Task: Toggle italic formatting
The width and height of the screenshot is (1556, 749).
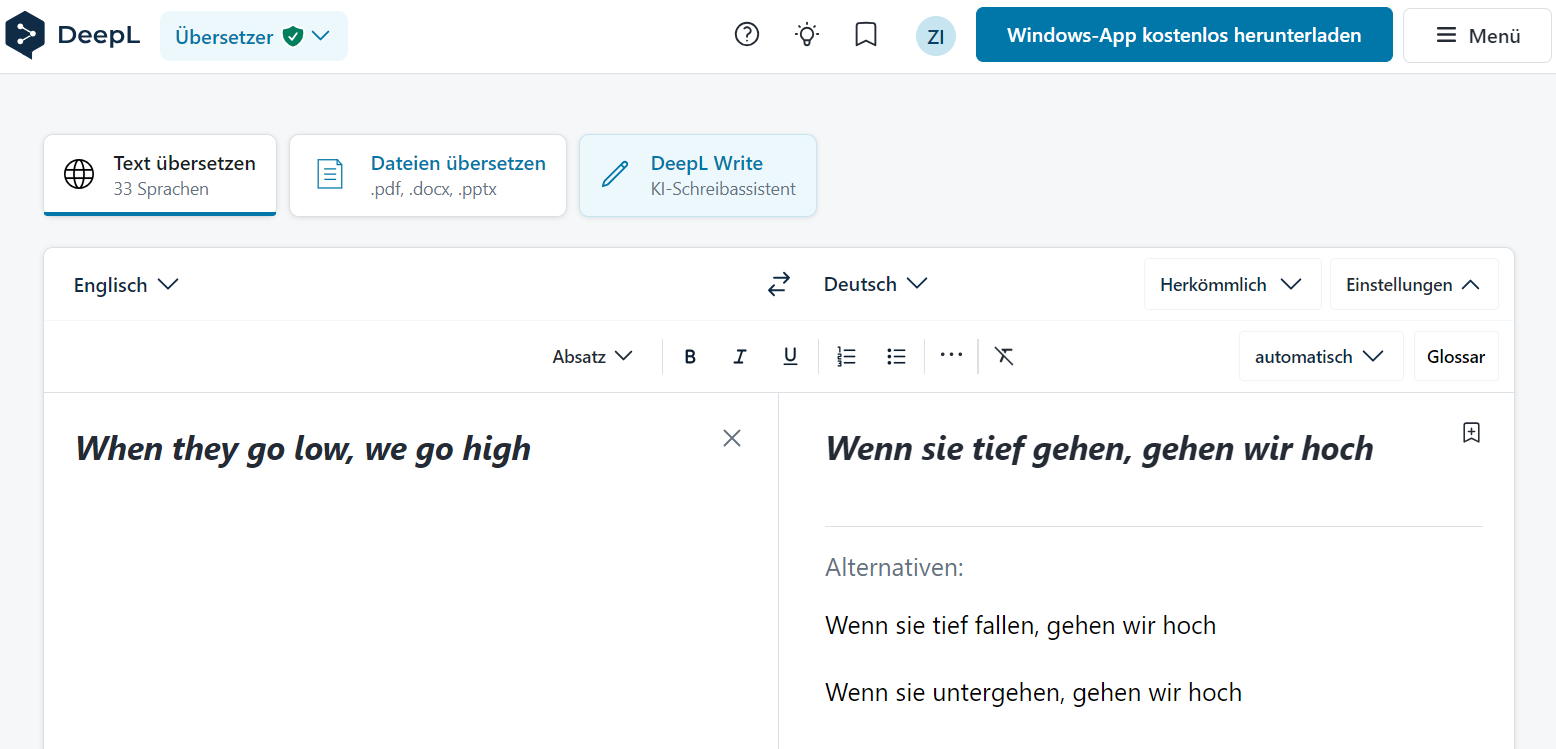Action: pyautogui.click(x=740, y=357)
